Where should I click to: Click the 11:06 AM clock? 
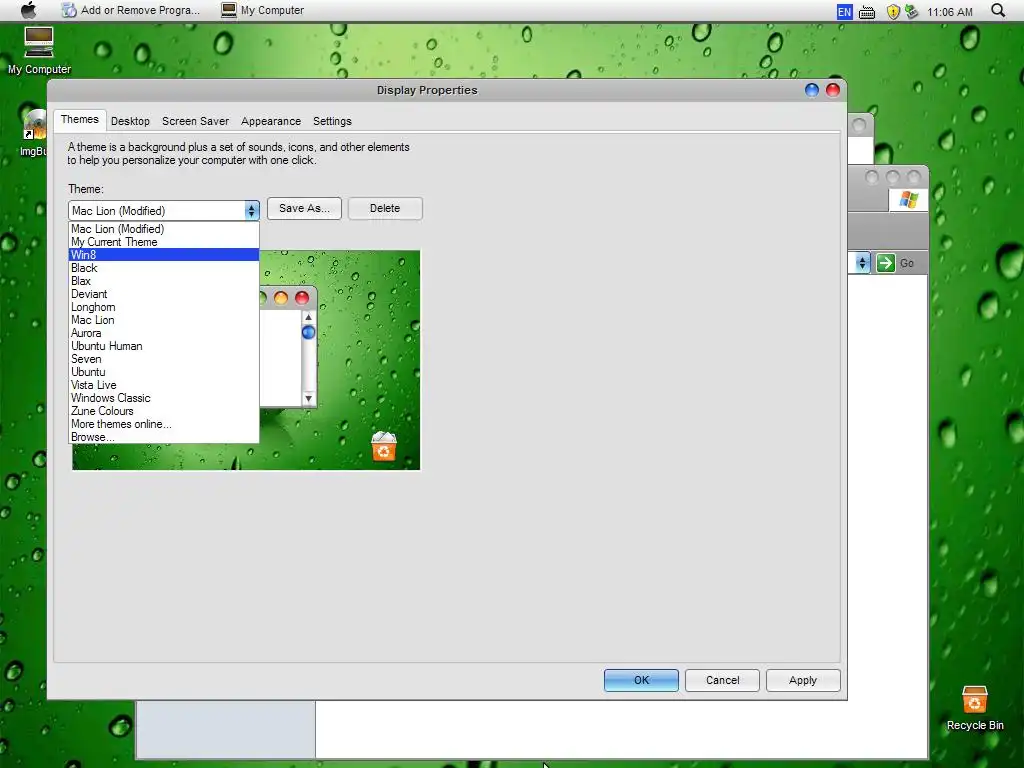pyautogui.click(x=950, y=12)
